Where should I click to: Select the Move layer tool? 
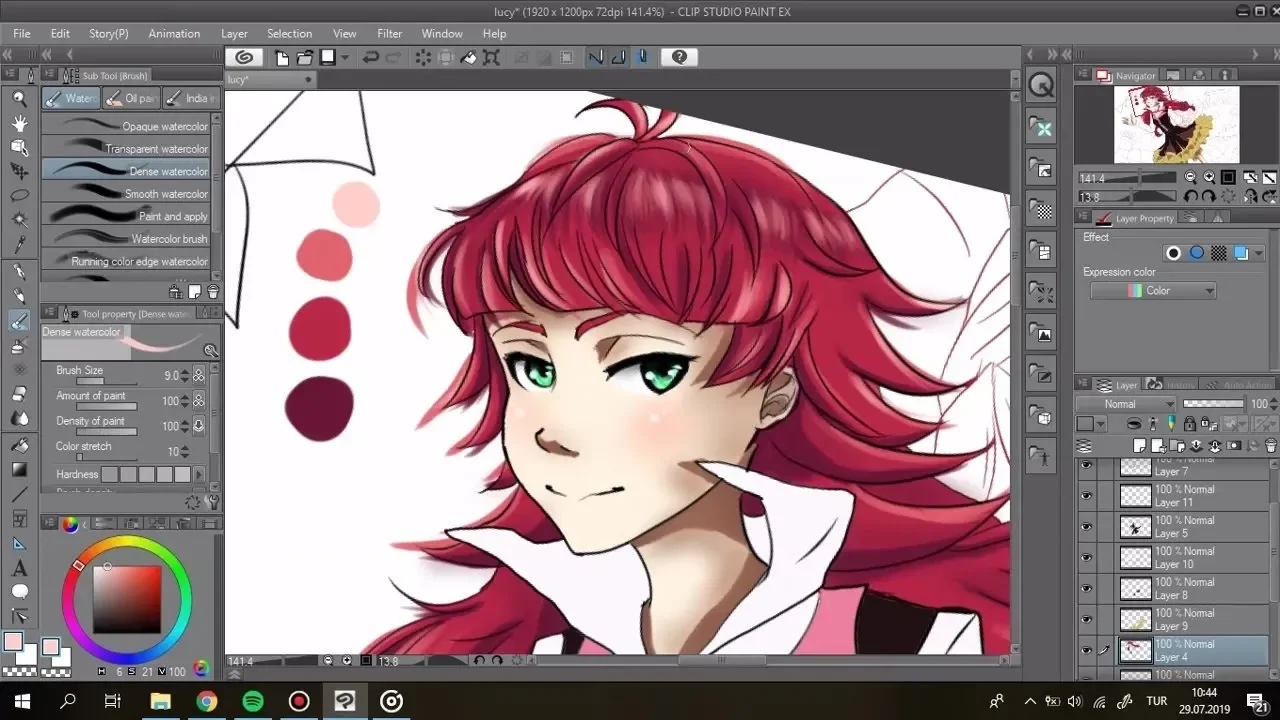coord(19,171)
